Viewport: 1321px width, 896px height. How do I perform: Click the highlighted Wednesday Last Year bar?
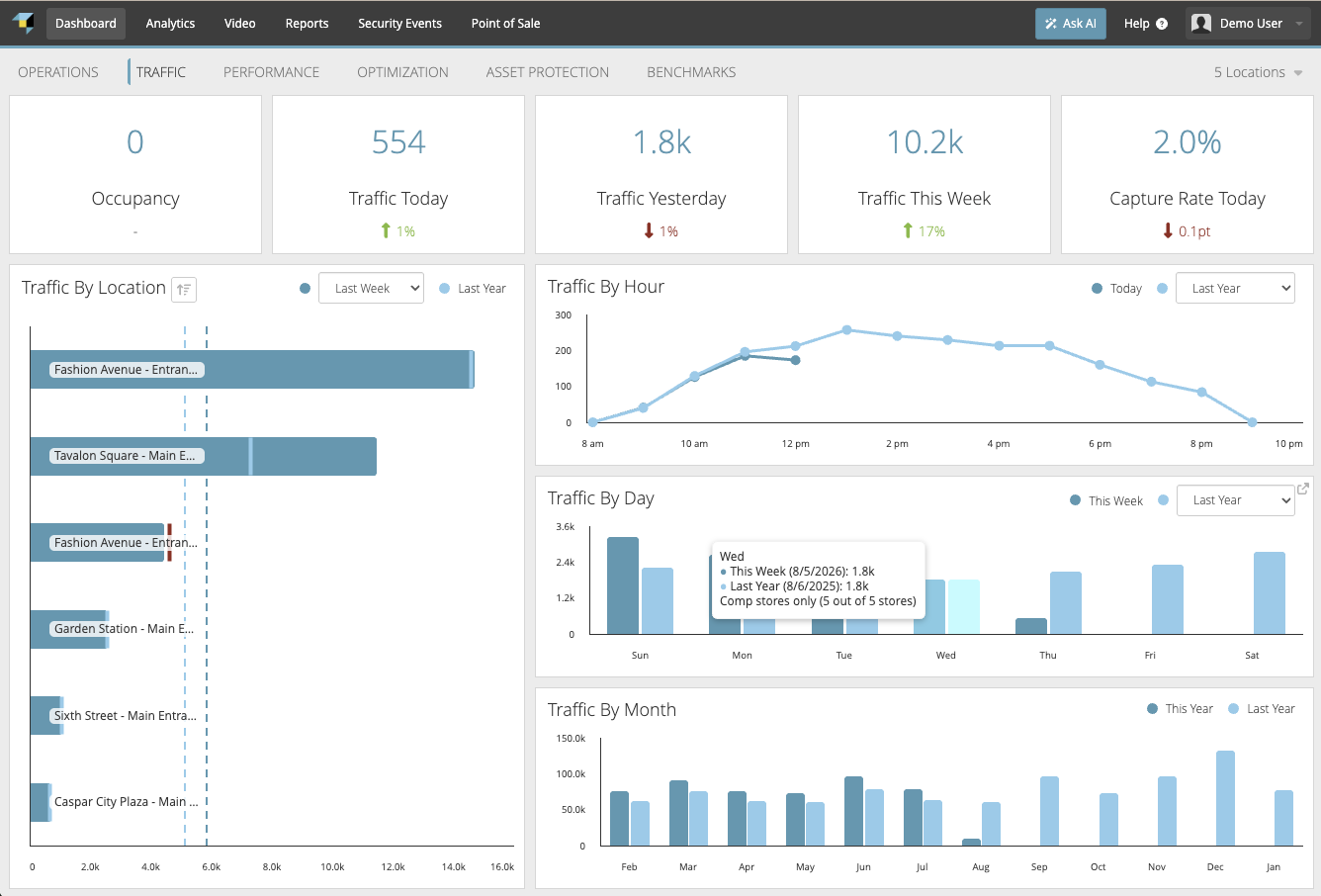[964, 606]
